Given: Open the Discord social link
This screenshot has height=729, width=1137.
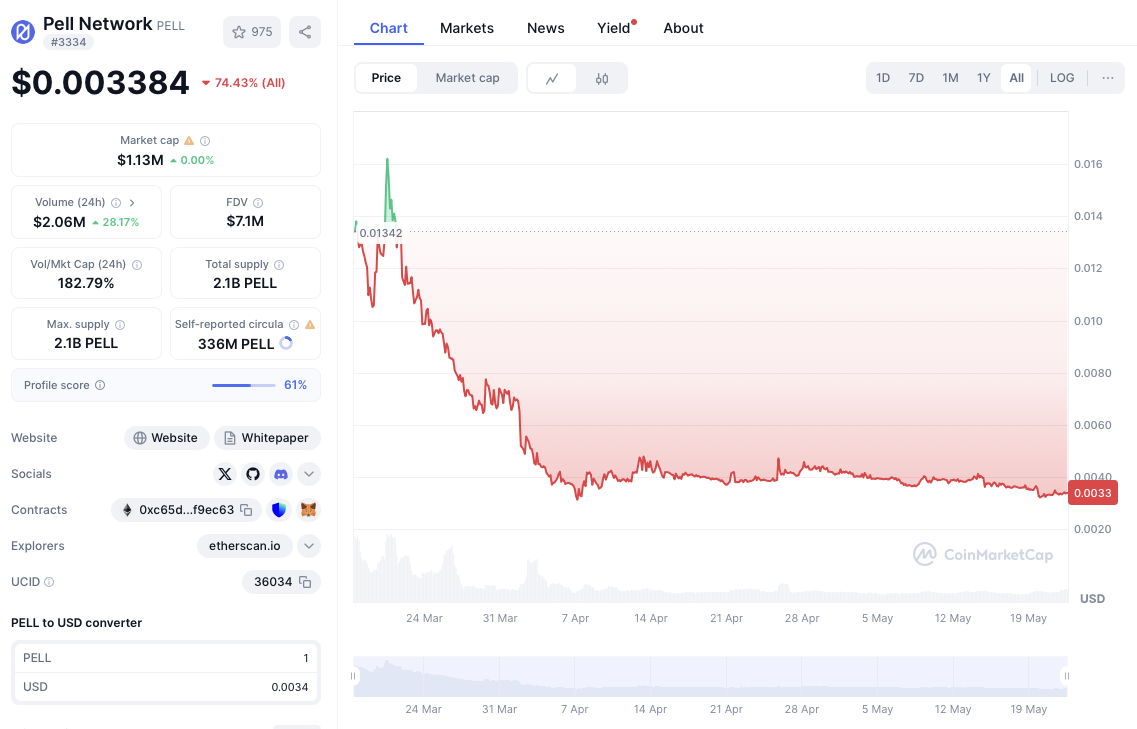Looking at the screenshot, I should [x=281, y=474].
